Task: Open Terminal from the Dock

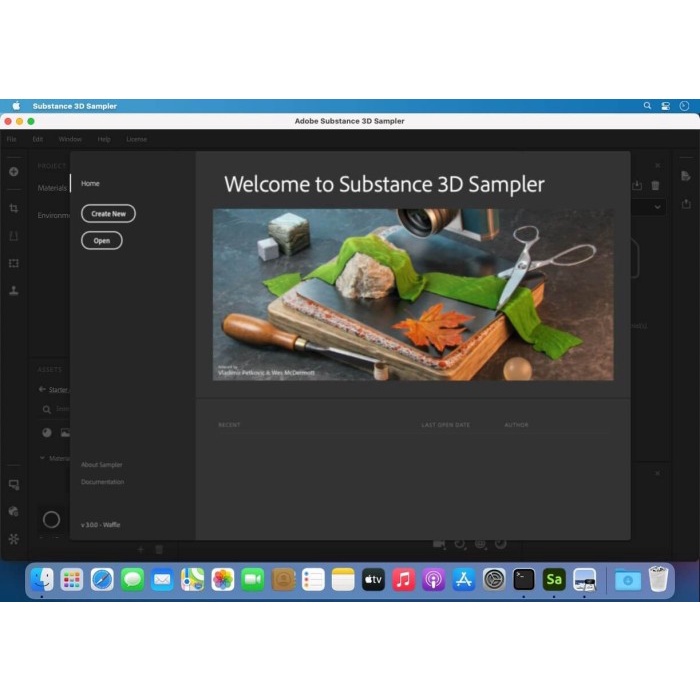Action: [x=524, y=579]
